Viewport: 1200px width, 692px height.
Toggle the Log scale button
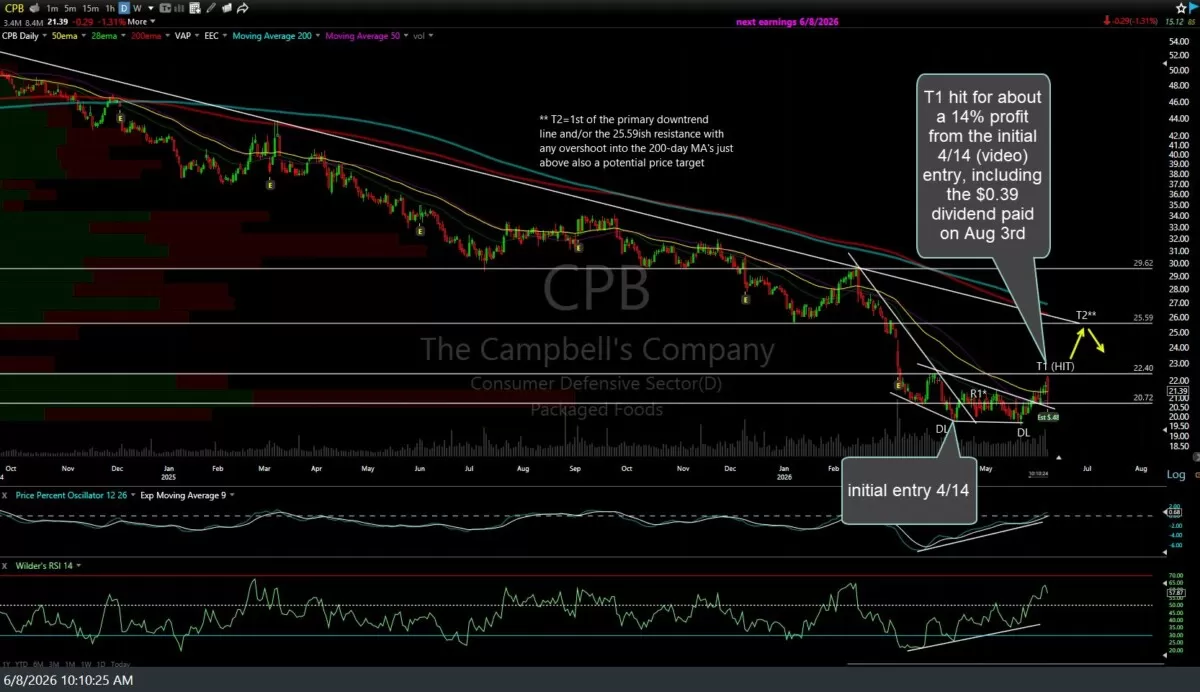1176,475
